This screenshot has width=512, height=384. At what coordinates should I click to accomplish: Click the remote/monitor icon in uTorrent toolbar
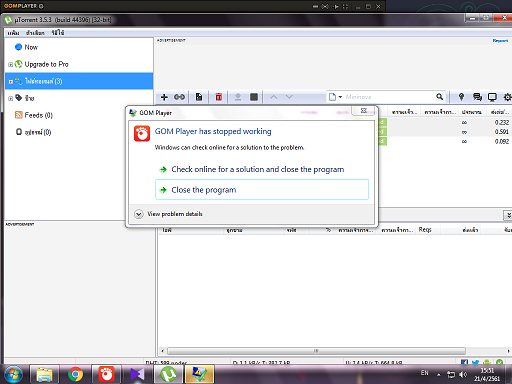point(492,97)
